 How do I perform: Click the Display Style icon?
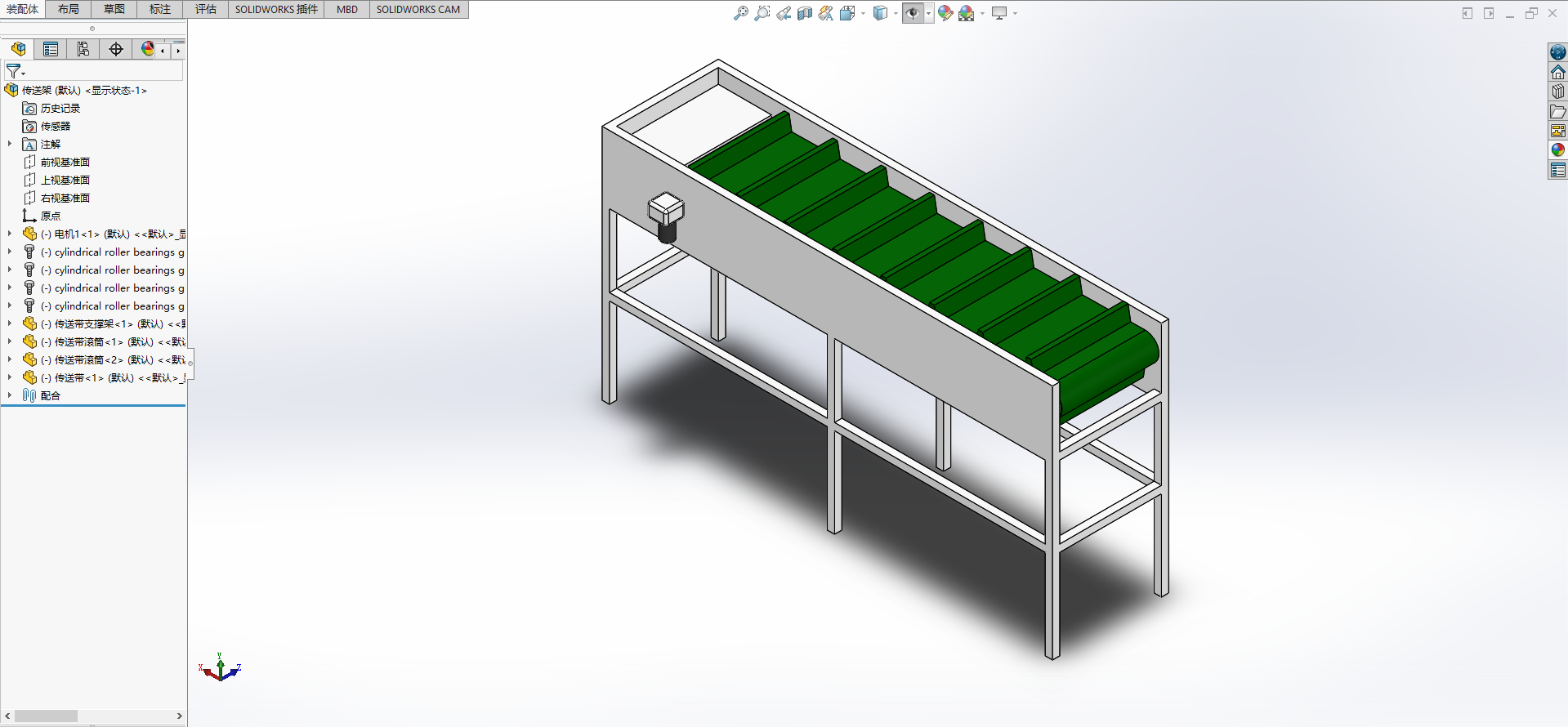point(880,13)
